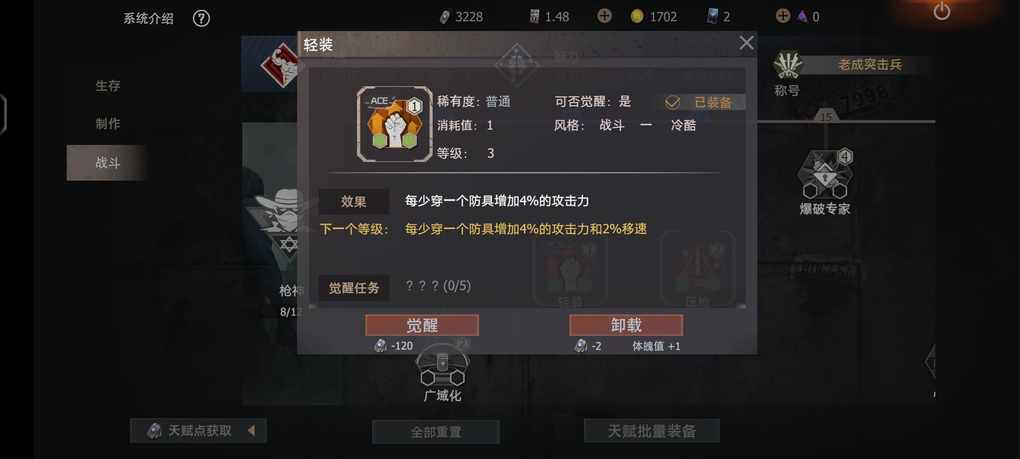Click the 觉醒任务 label
This screenshot has height=459, width=1020.
pyautogui.click(x=353, y=288)
